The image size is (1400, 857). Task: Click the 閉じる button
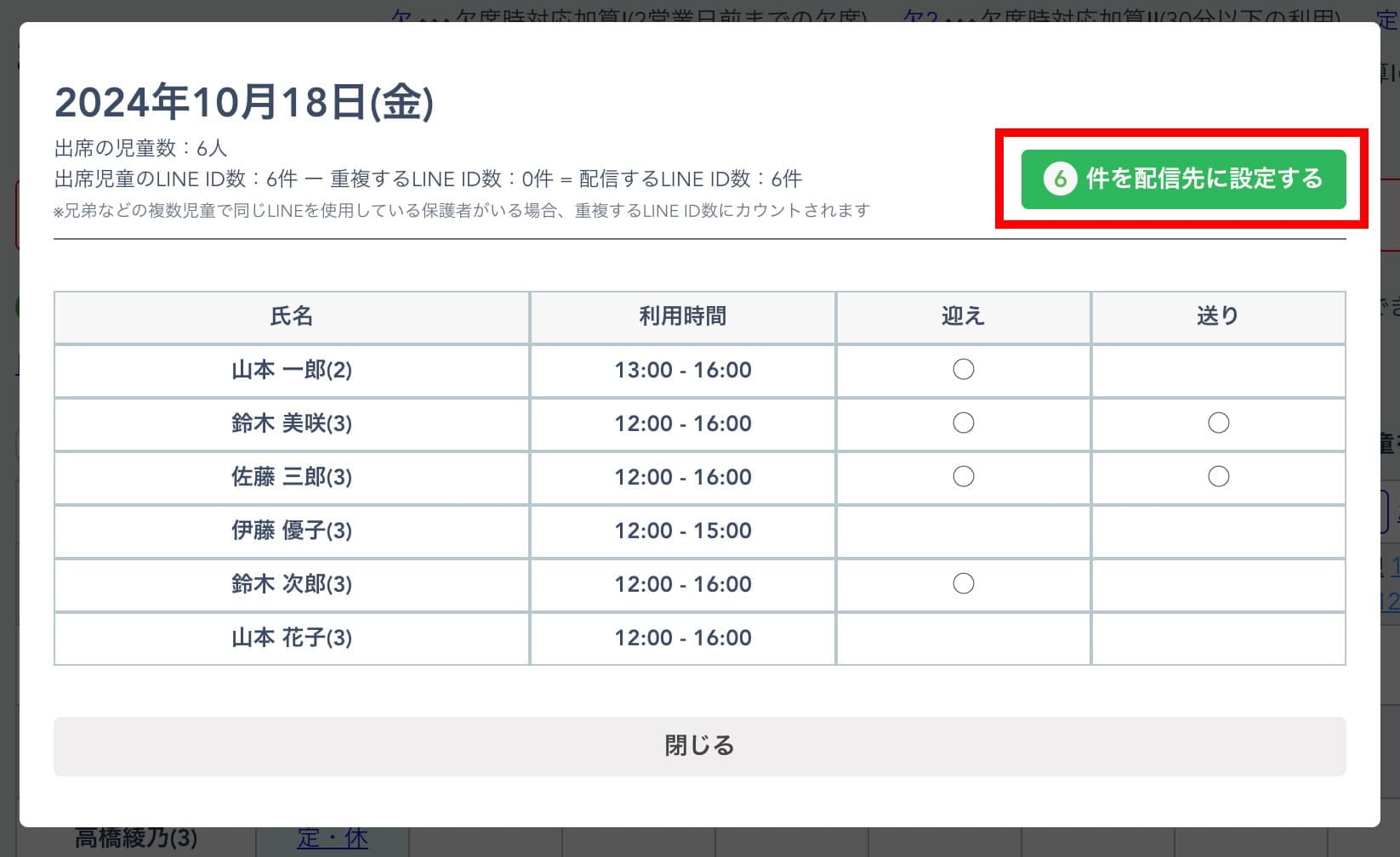click(699, 746)
